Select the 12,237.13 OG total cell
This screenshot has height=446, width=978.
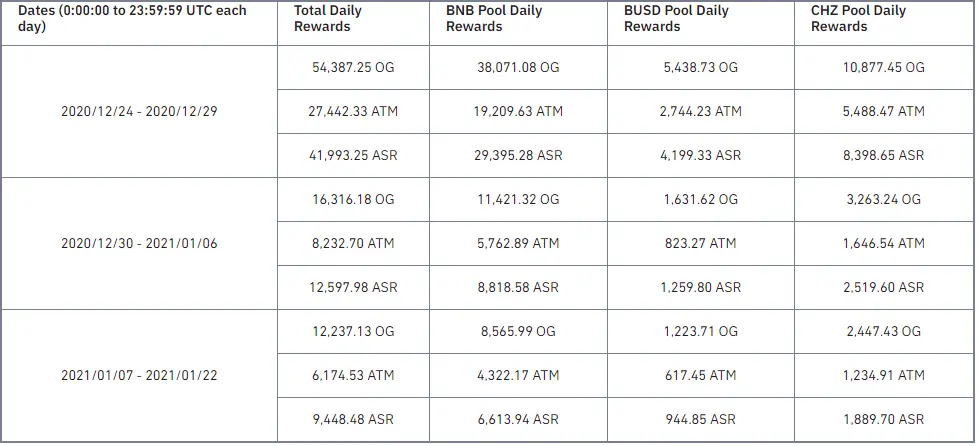353,331
